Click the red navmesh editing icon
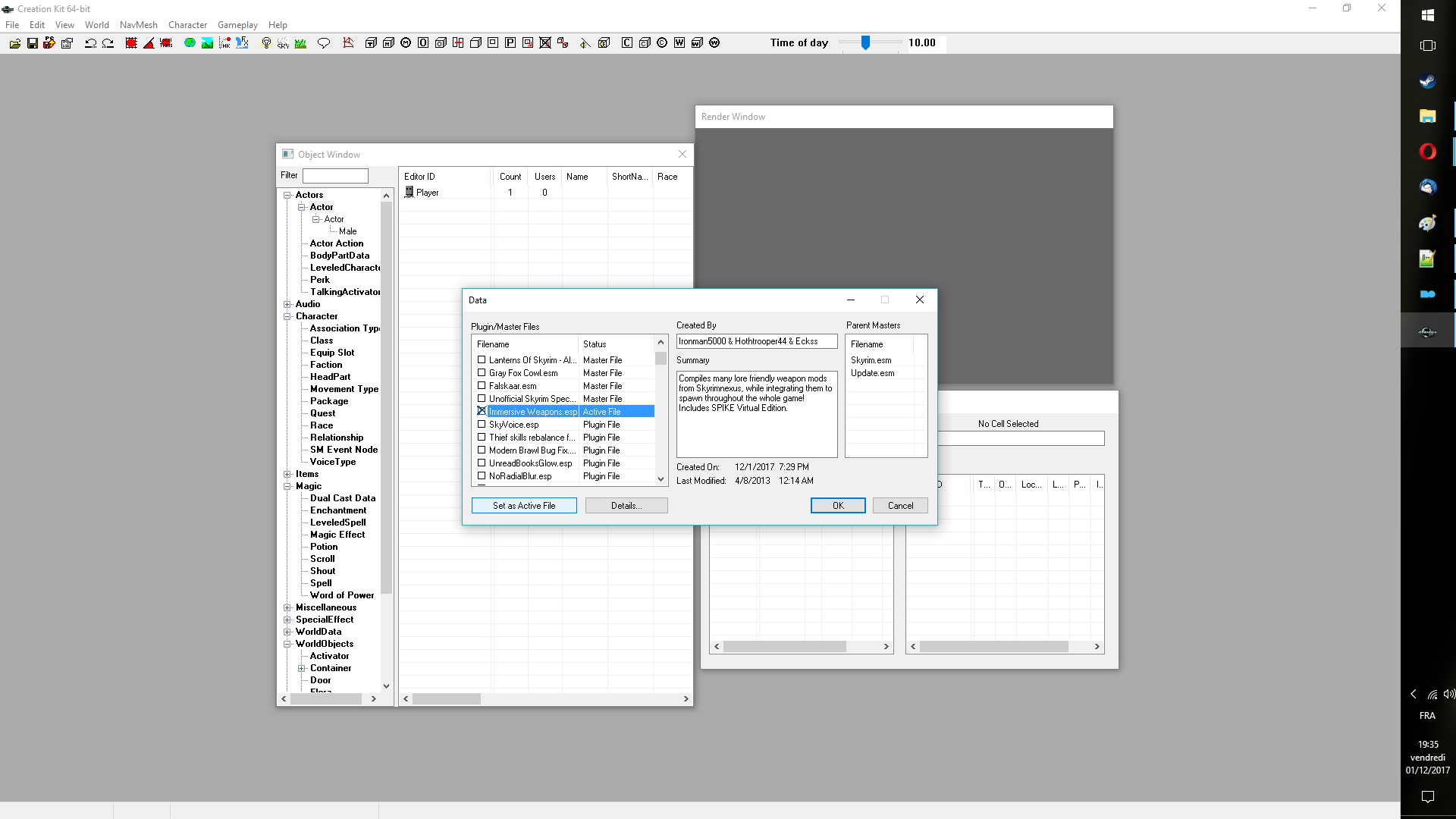 click(x=348, y=43)
